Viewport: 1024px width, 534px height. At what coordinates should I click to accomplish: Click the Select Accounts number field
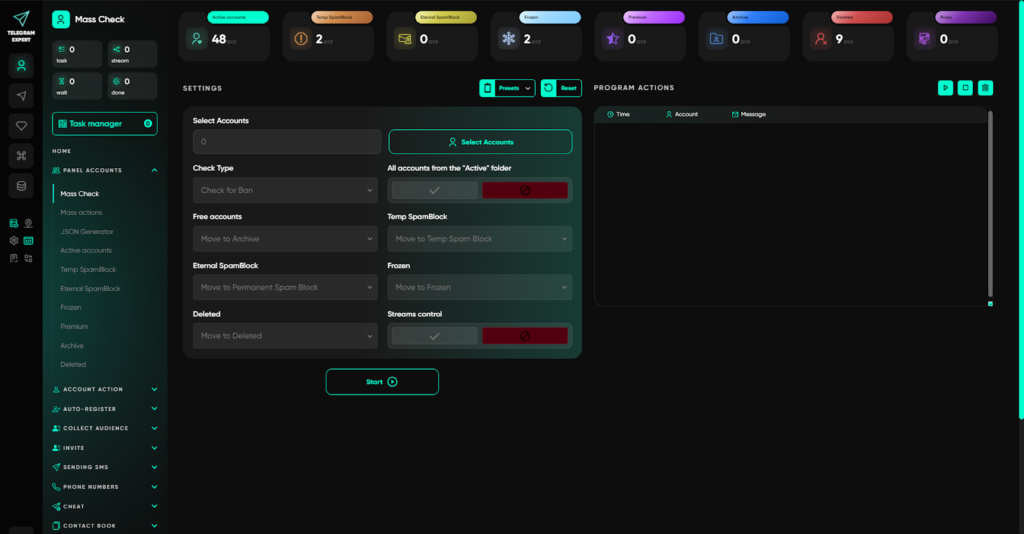coord(285,142)
